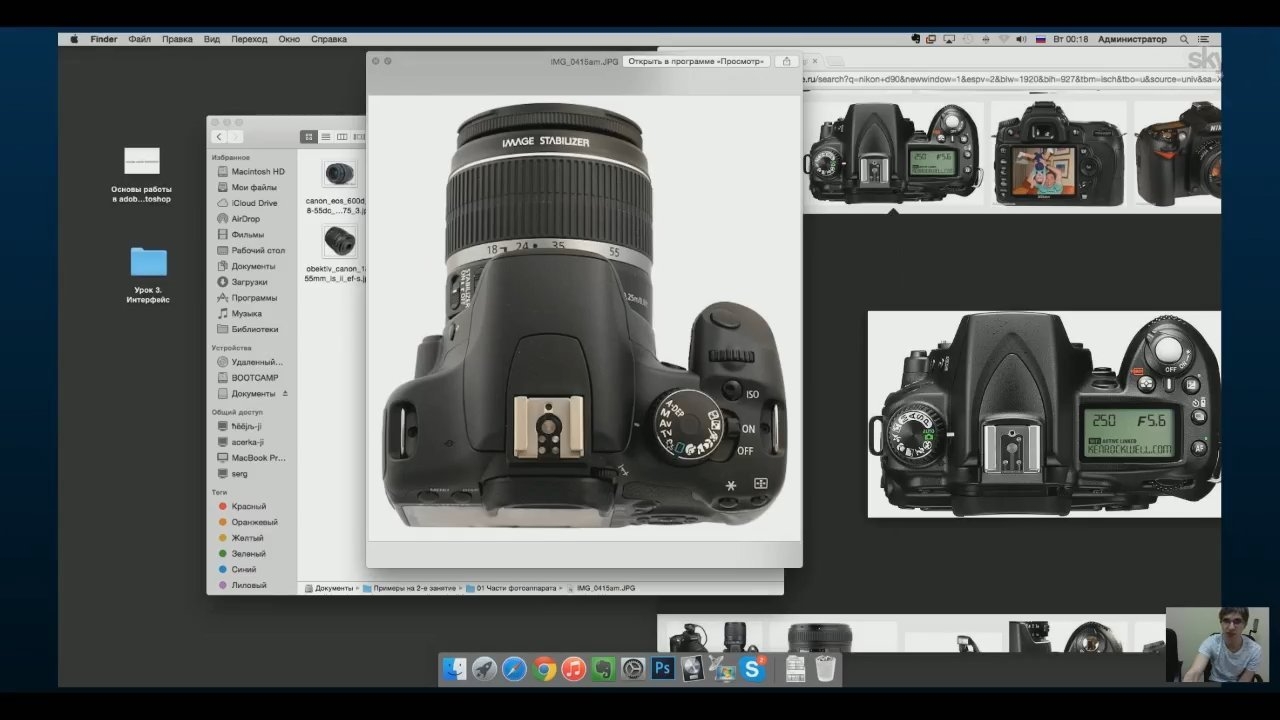Open the Вид menu

pos(212,39)
